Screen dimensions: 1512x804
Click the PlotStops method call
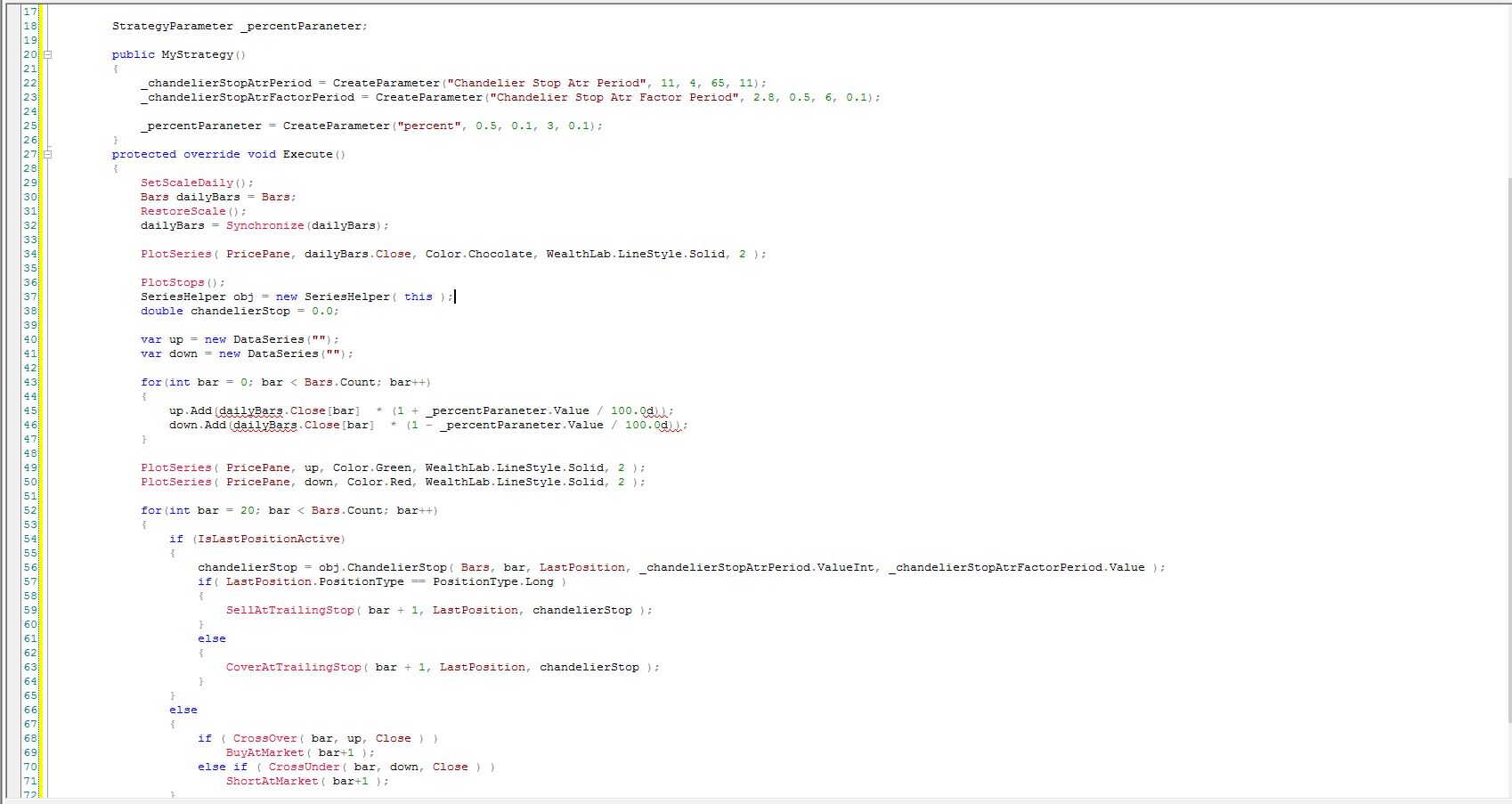172,282
